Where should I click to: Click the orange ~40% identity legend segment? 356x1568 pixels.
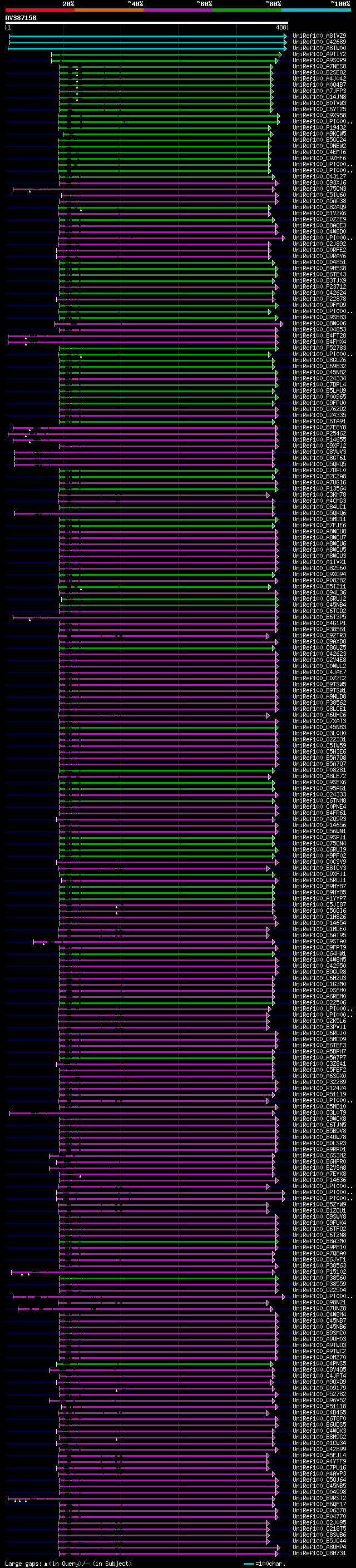pos(109,10)
